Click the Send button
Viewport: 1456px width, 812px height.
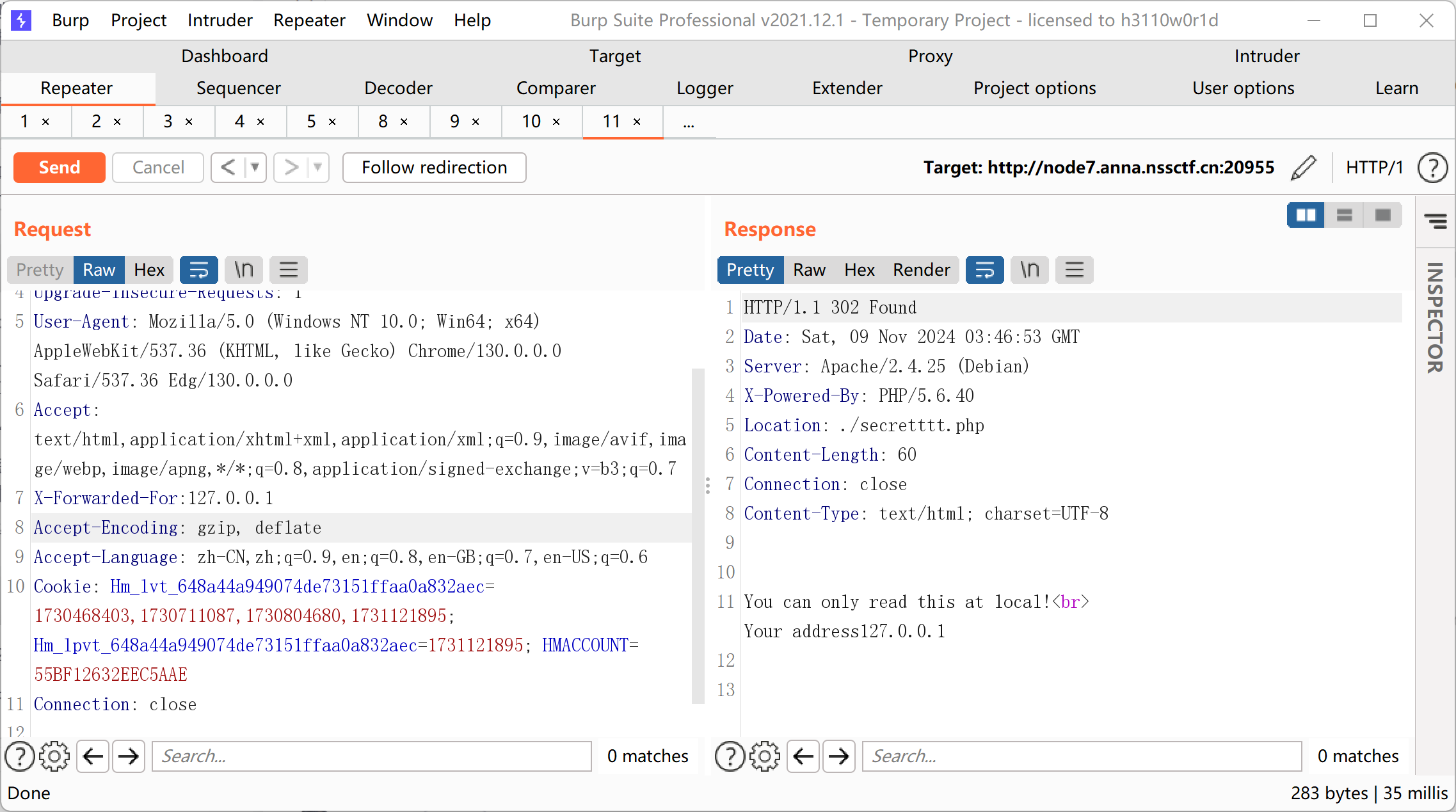60,168
